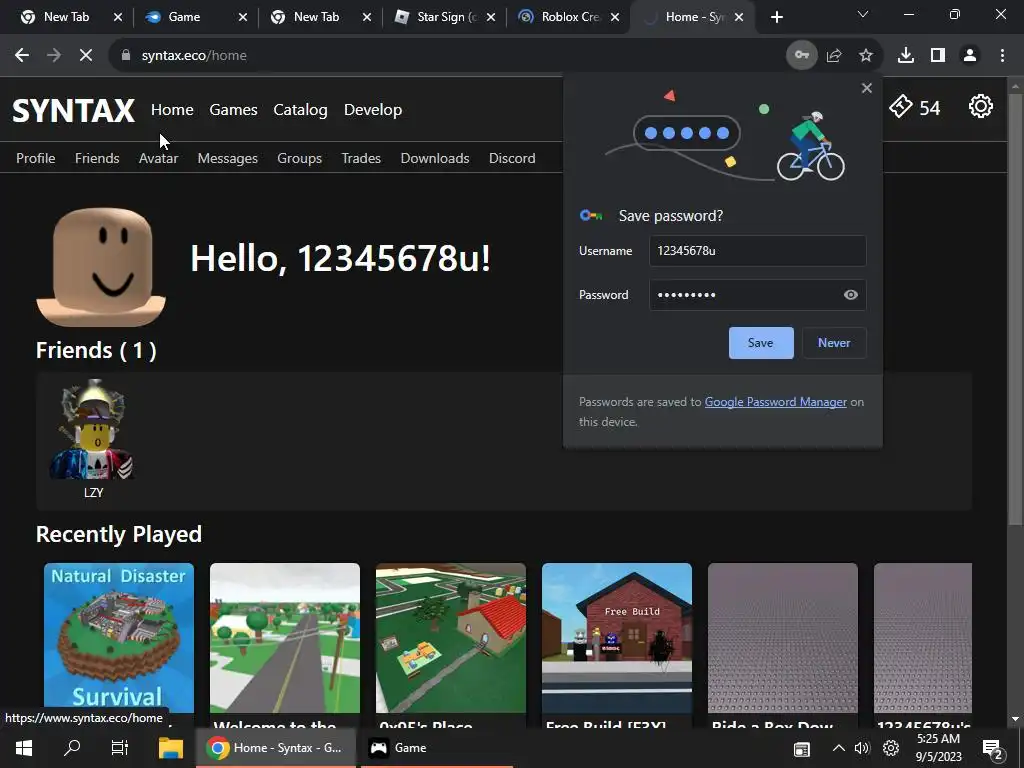This screenshot has height=768, width=1024.
Task: Click the Username field in popup
Action: point(758,251)
